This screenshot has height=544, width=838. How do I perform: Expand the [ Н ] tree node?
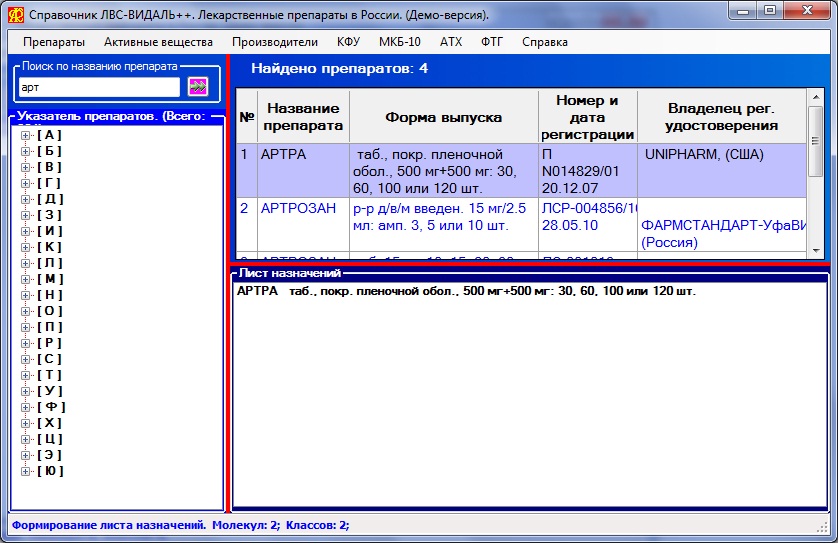coord(25,296)
